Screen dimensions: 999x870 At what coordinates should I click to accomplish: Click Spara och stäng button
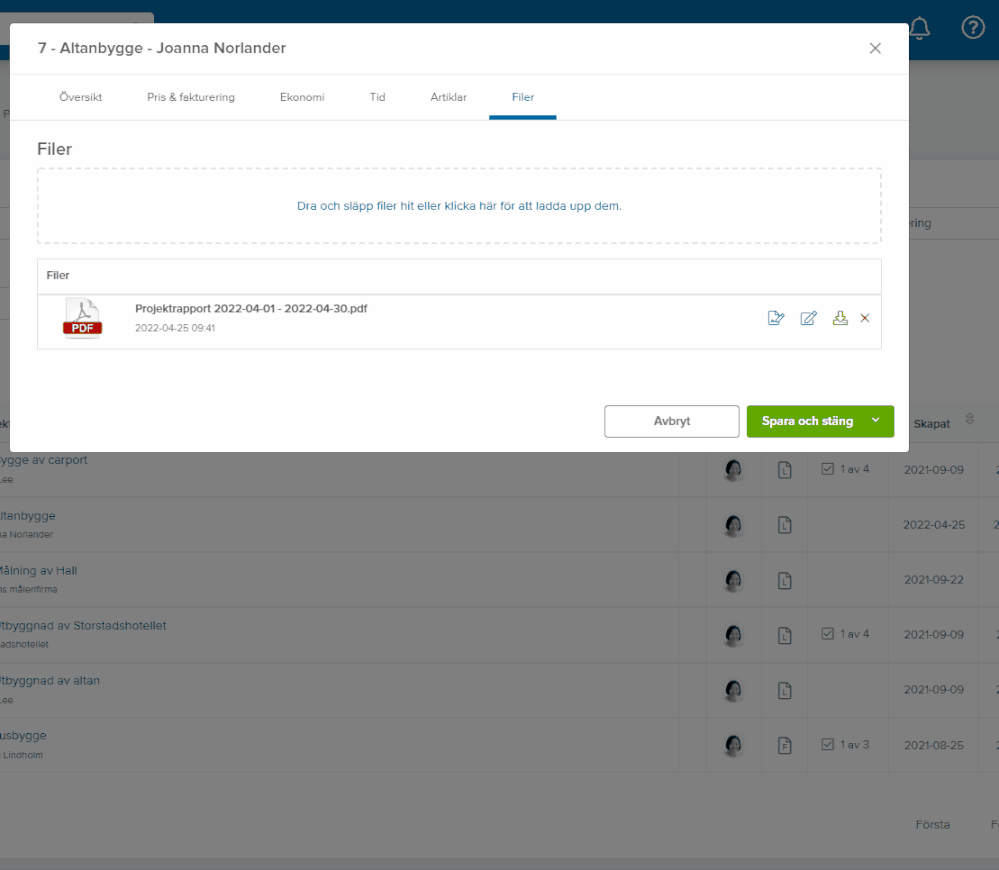(807, 421)
